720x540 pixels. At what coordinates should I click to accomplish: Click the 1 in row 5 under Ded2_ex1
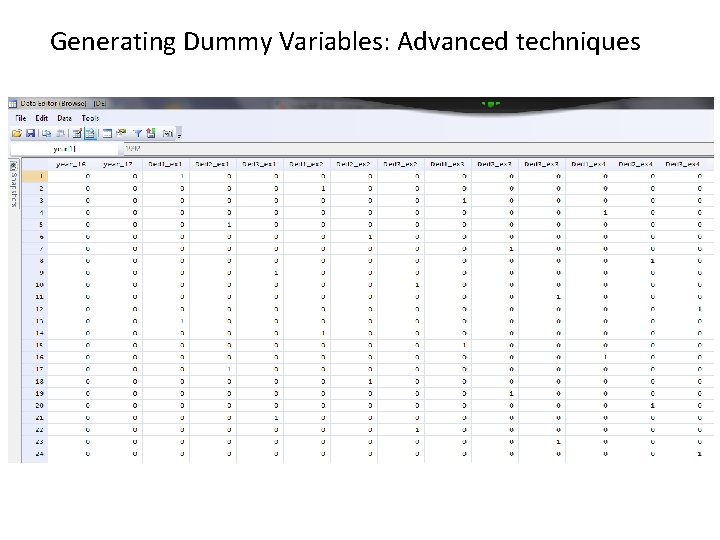[229, 225]
